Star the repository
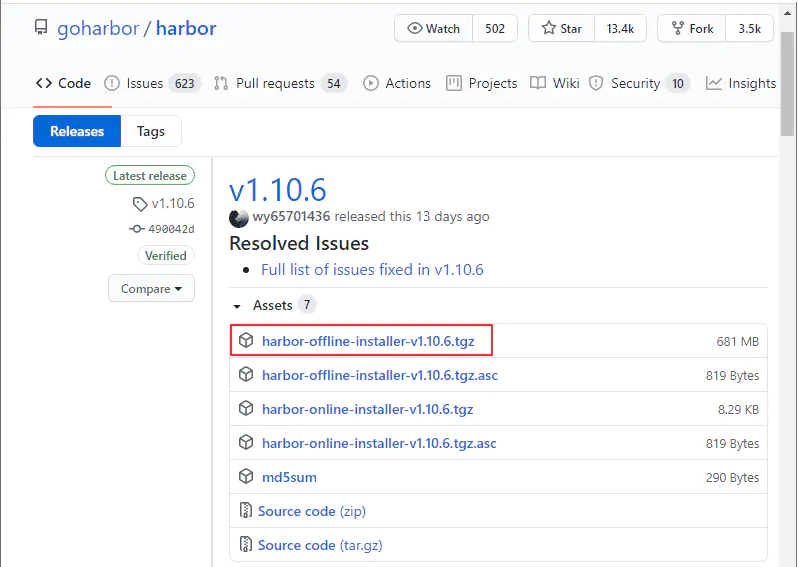Image resolution: width=798 pixels, height=567 pixels. [x=562, y=29]
